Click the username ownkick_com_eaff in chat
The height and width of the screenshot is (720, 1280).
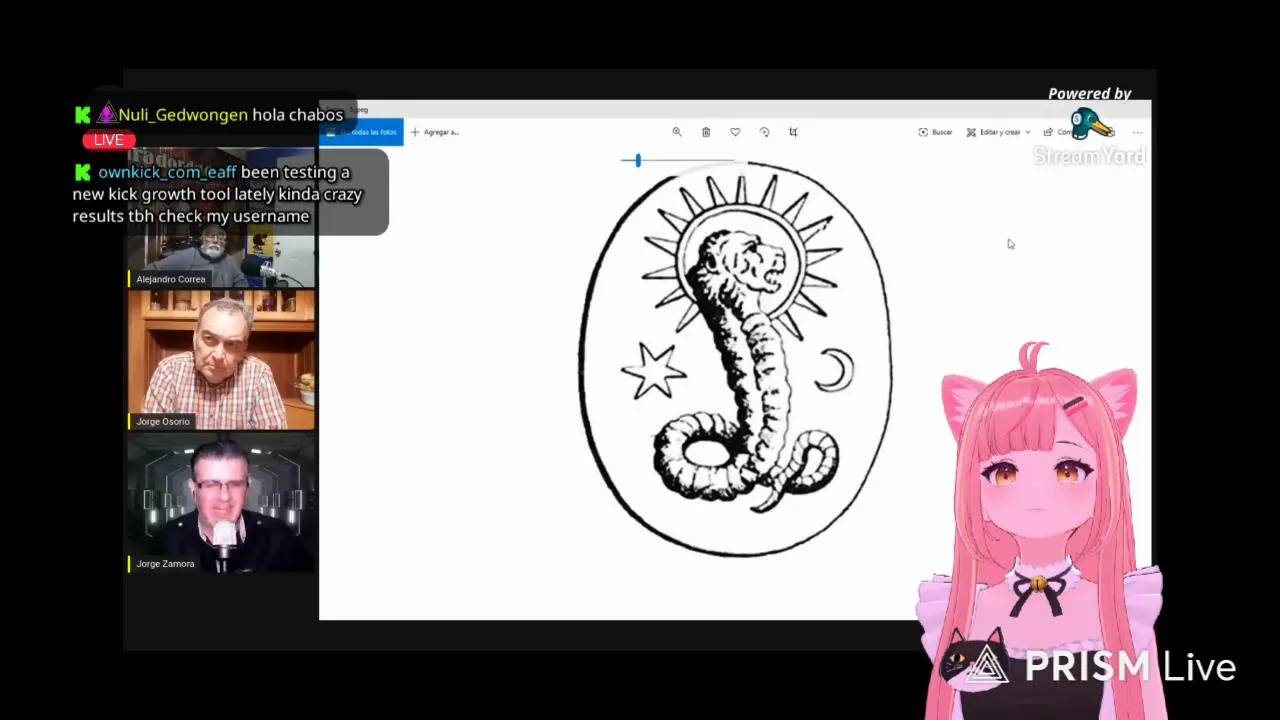167,172
